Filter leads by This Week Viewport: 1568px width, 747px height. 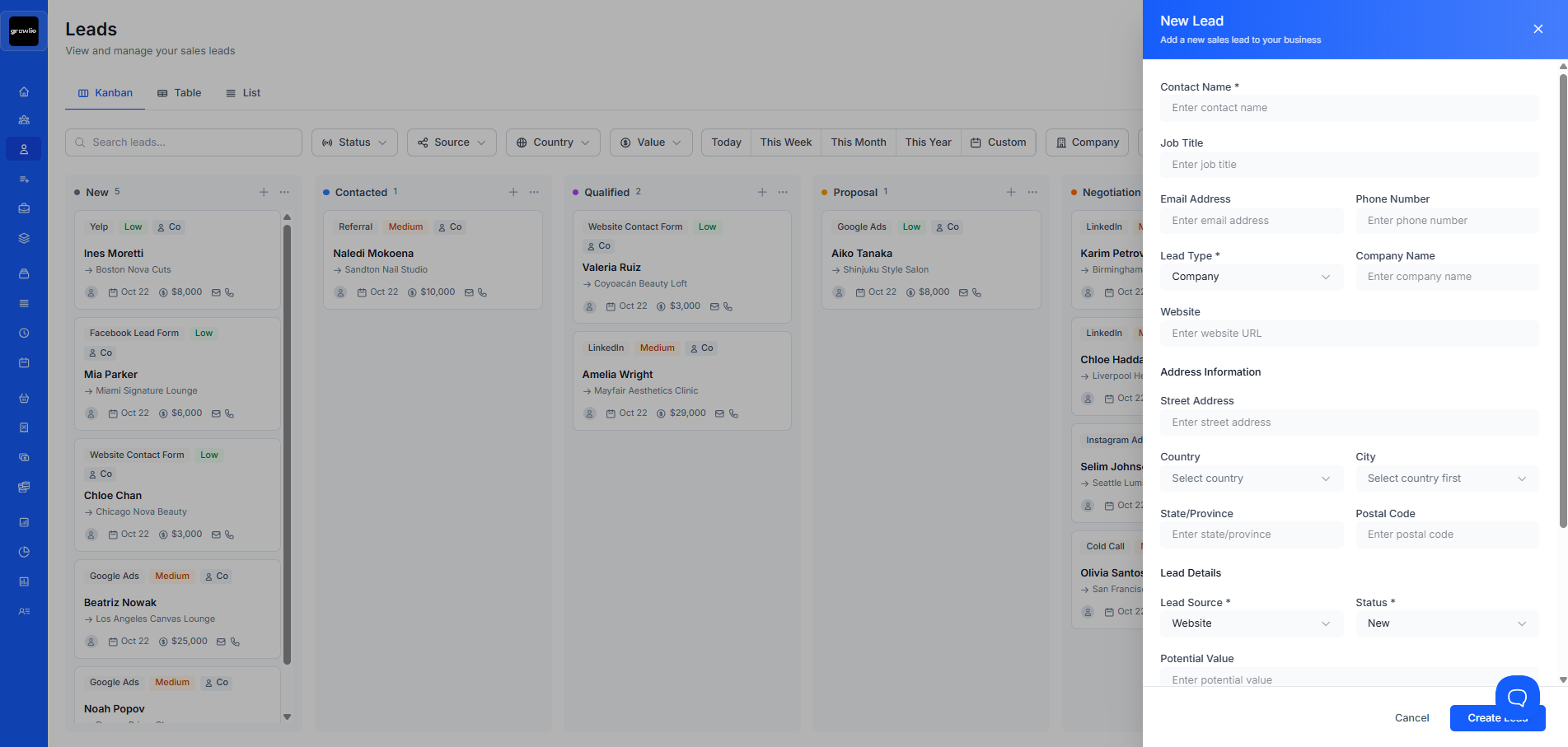click(786, 142)
